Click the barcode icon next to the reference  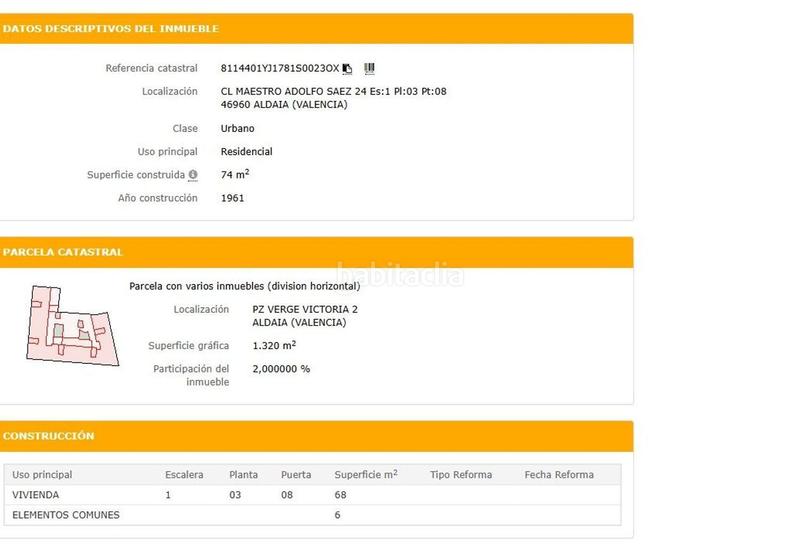tap(369, 69)
